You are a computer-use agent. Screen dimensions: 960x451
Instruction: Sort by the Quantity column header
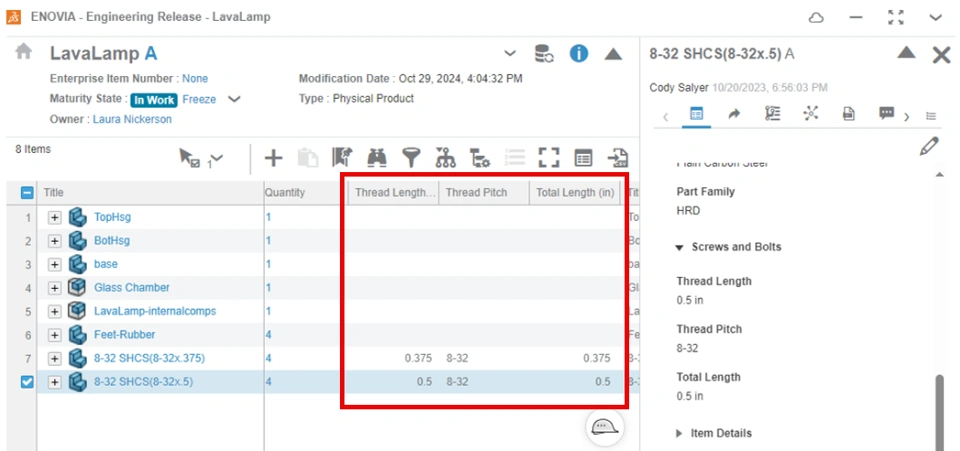click(304, 193)
